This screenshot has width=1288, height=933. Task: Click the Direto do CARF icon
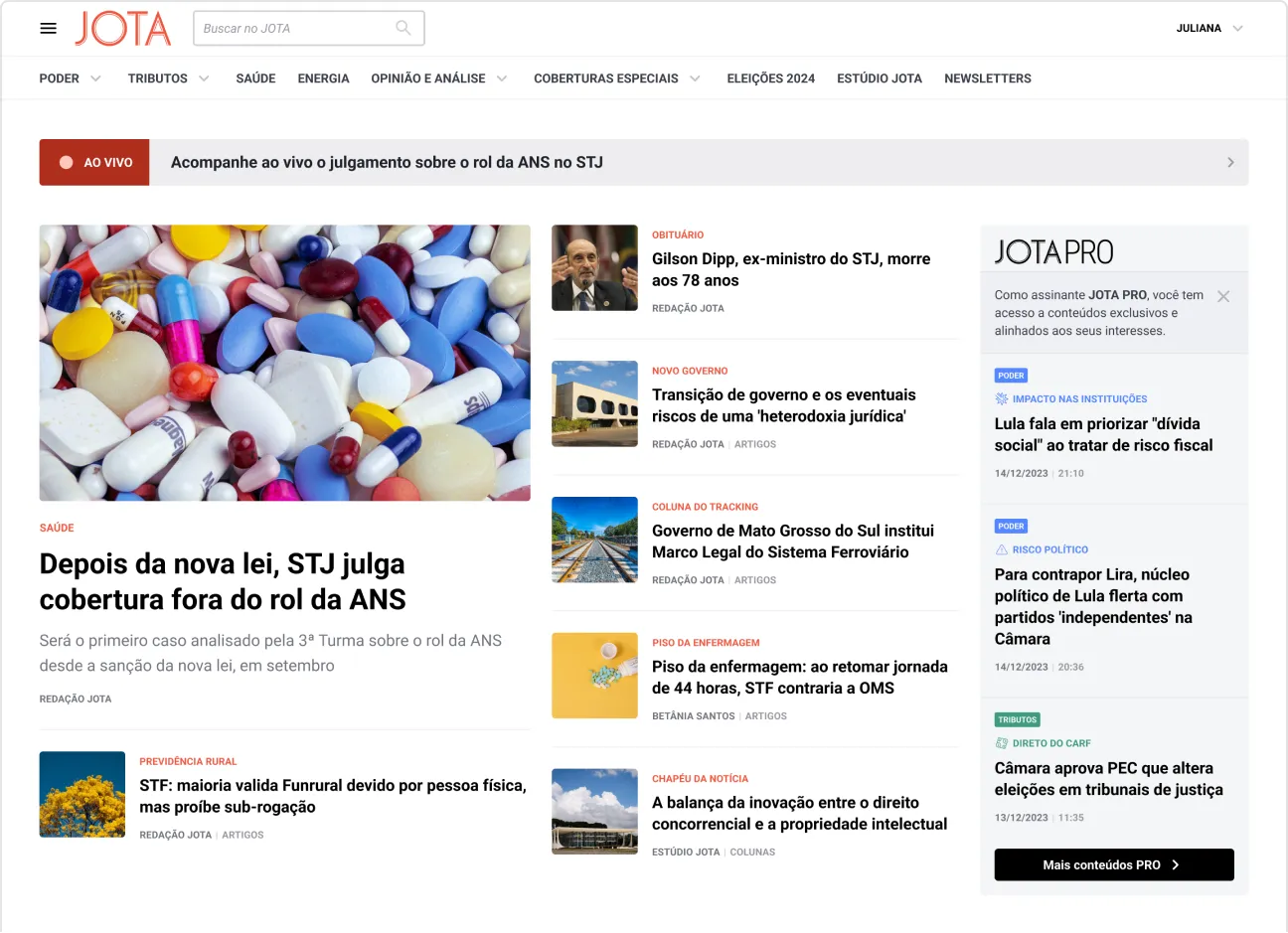tap(1002, 743)
